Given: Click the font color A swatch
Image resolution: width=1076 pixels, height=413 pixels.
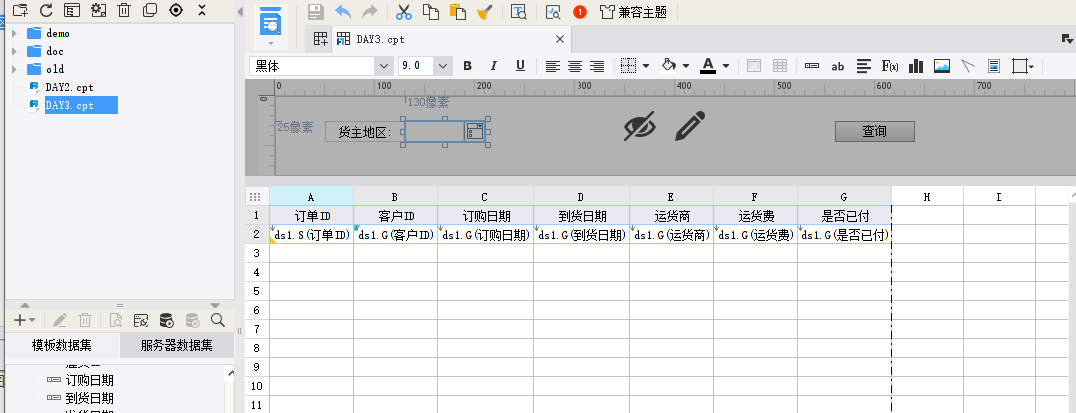Looking at the screenshot, I should (708, 66).
